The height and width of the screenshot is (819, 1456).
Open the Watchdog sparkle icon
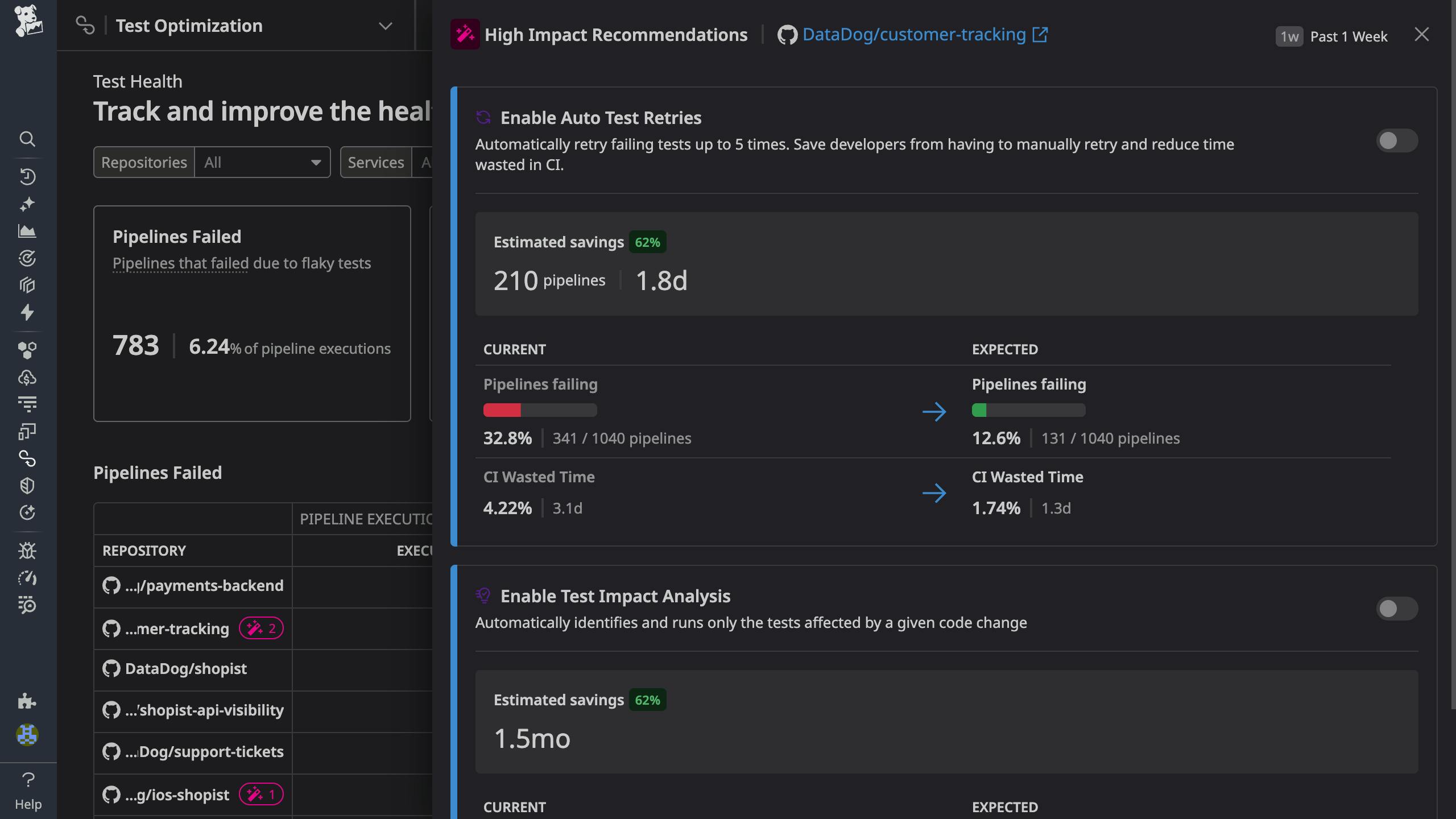[27, 204]
